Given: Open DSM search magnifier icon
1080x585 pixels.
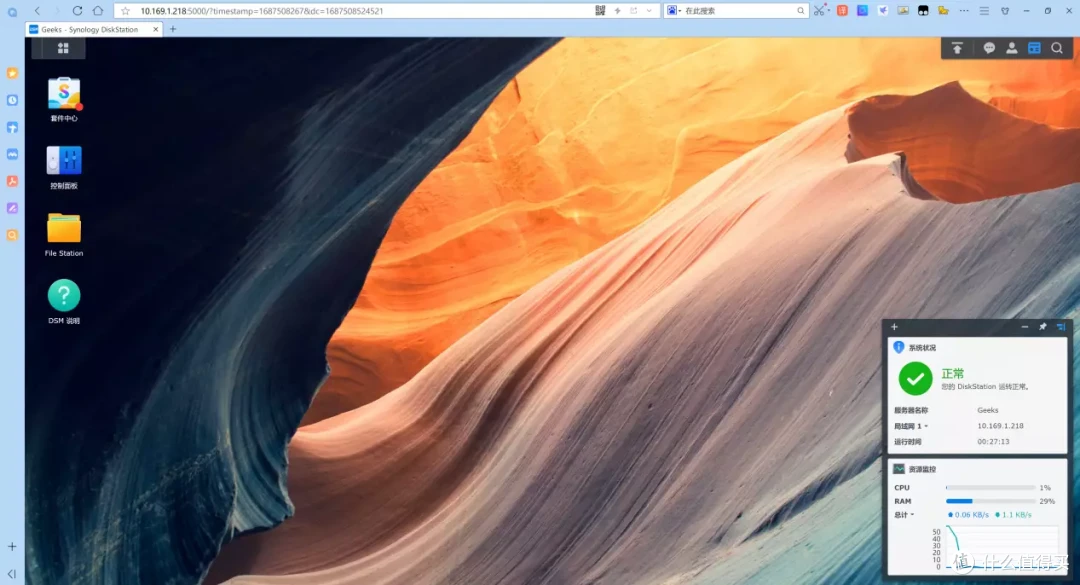Looking at the screenshot, I should click(x=1057, y=48).
